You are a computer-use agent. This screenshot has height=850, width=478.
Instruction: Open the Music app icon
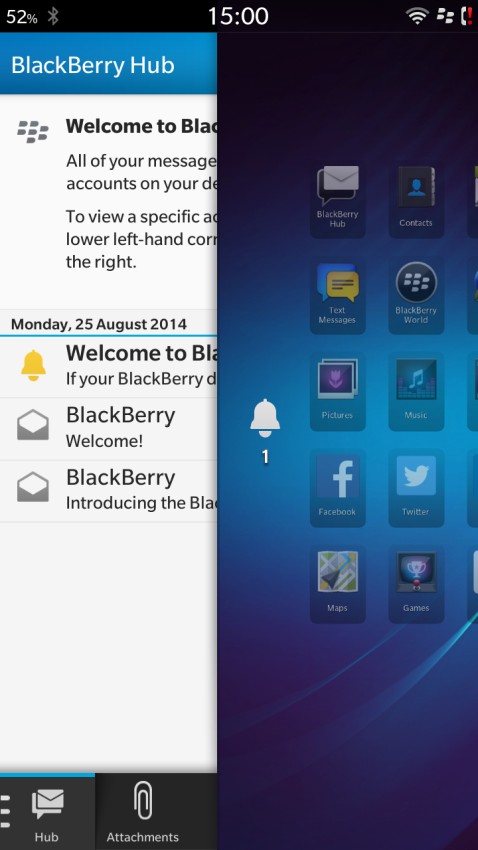pos(416,391)
